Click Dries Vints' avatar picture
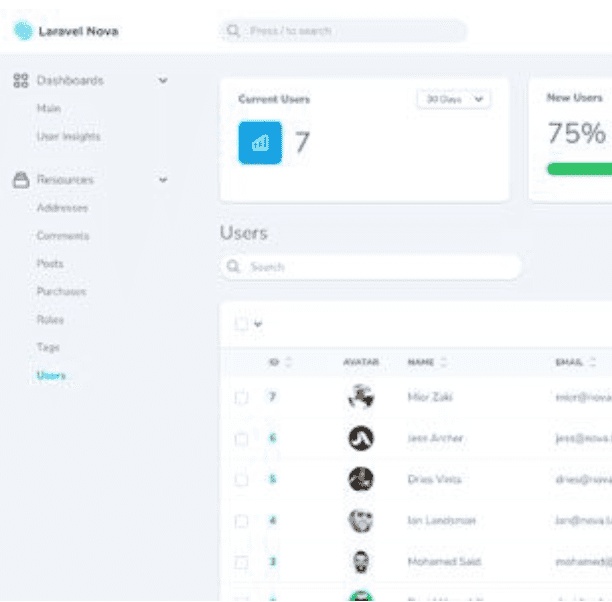Screen dimensions: 612x602 click(361, 479)
